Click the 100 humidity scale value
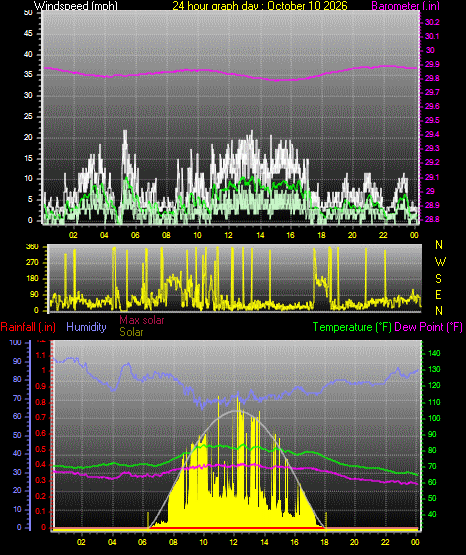 (x=16, y=343)
